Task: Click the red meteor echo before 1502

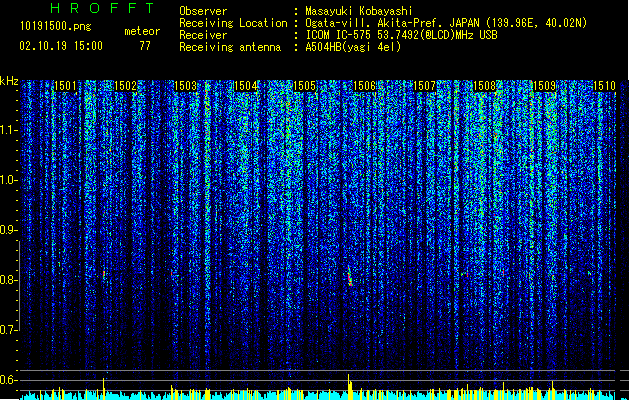Action: pos(104,274)
